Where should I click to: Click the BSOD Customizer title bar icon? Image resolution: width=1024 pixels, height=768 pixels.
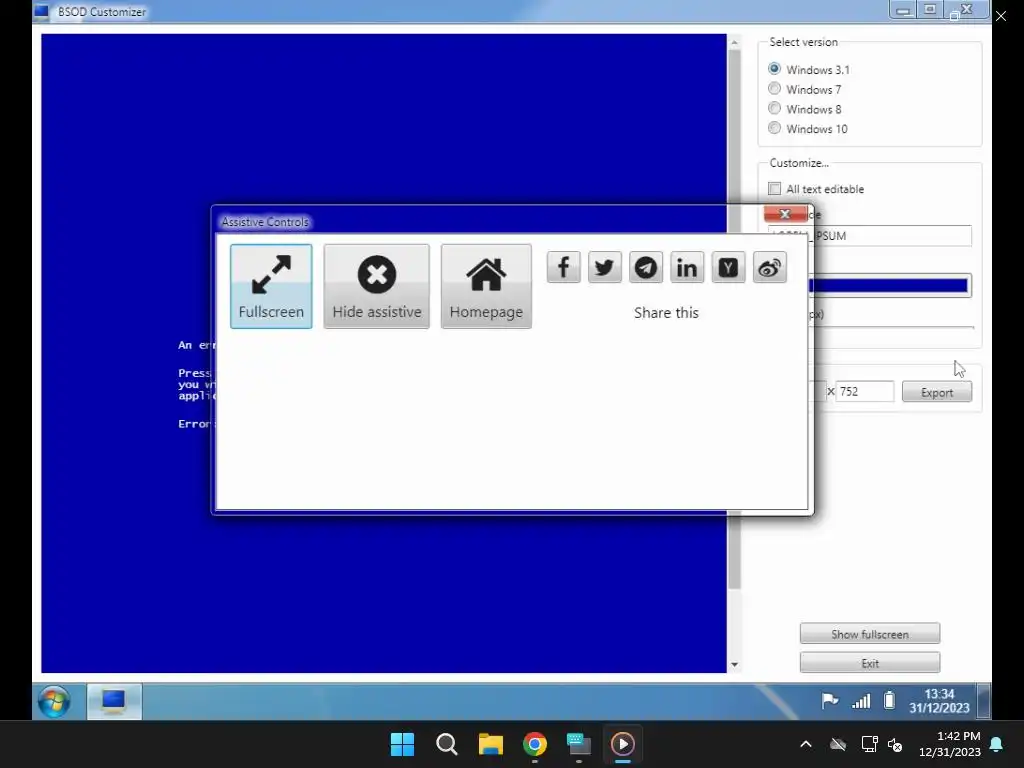click(41, 11)
